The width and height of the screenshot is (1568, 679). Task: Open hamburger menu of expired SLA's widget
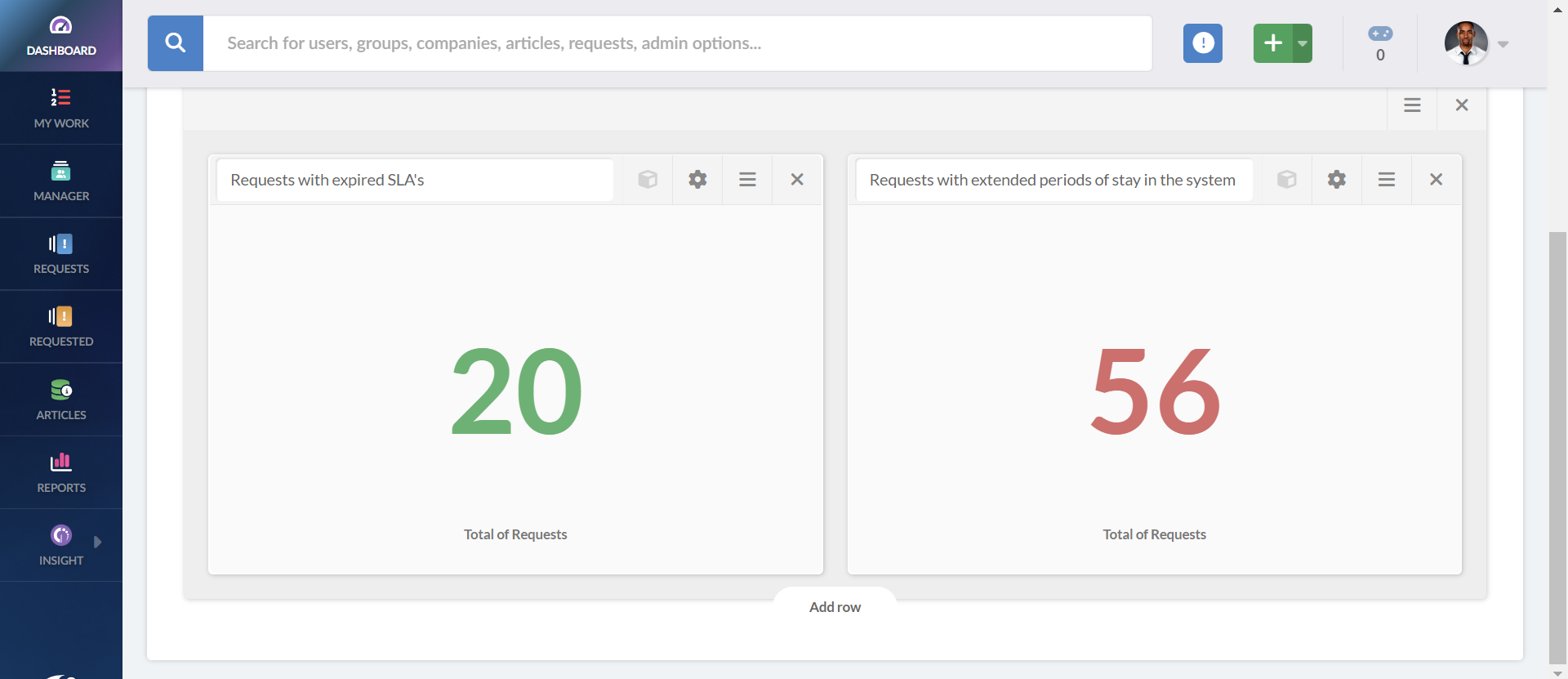pyautogui.click(x=747, y=180)
